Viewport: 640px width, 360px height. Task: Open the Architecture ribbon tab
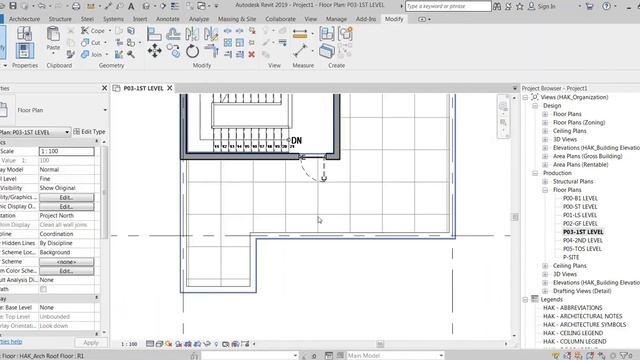[24, 19]
